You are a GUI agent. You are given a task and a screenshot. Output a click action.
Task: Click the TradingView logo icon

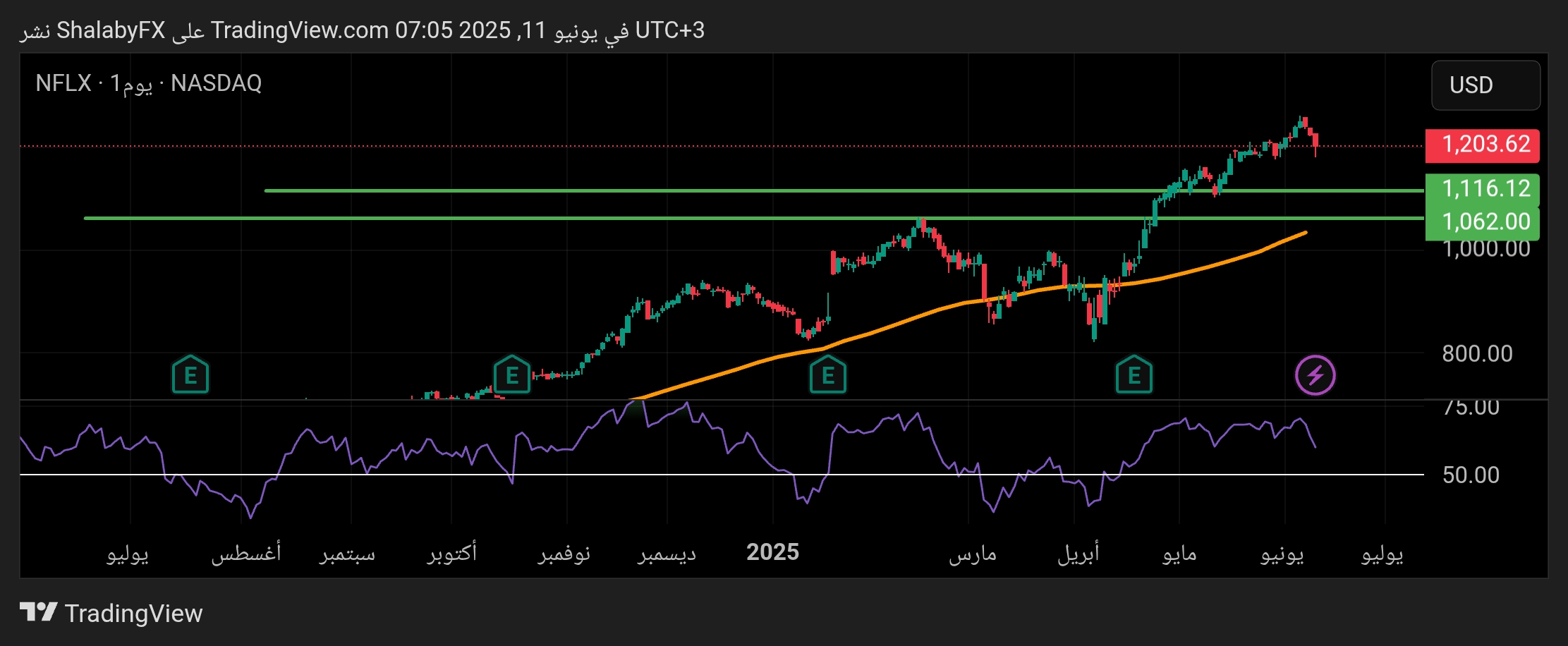(x=38, y=612)
